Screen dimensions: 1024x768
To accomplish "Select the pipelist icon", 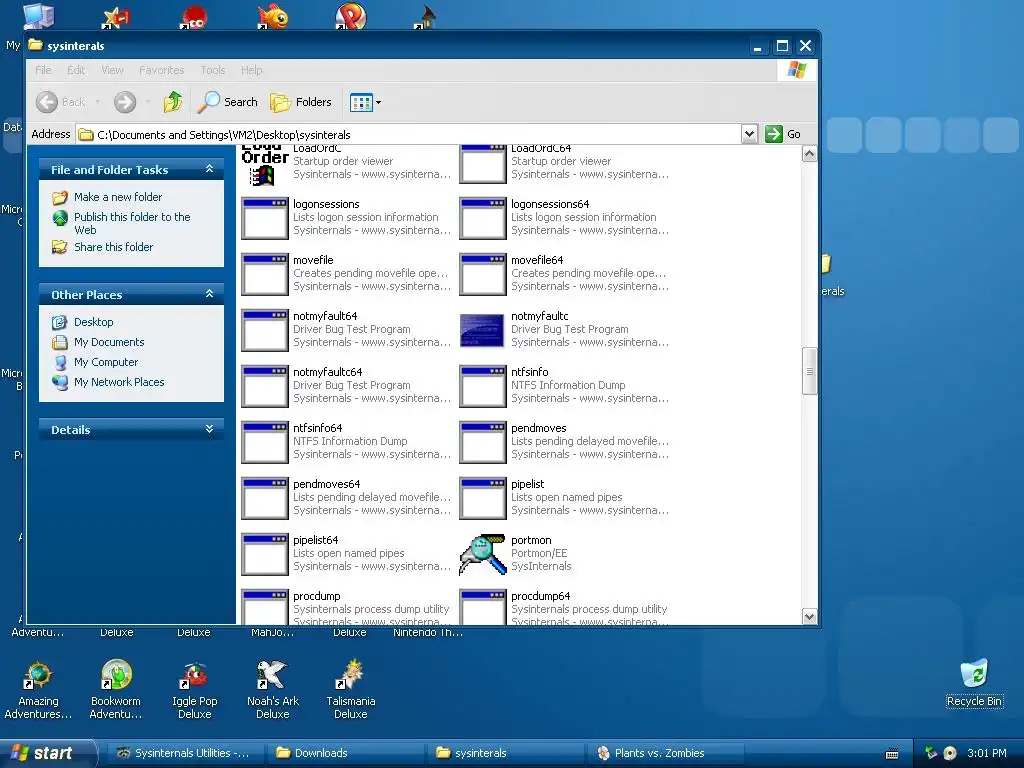I will pyautogui.click(x=483, y=500).
